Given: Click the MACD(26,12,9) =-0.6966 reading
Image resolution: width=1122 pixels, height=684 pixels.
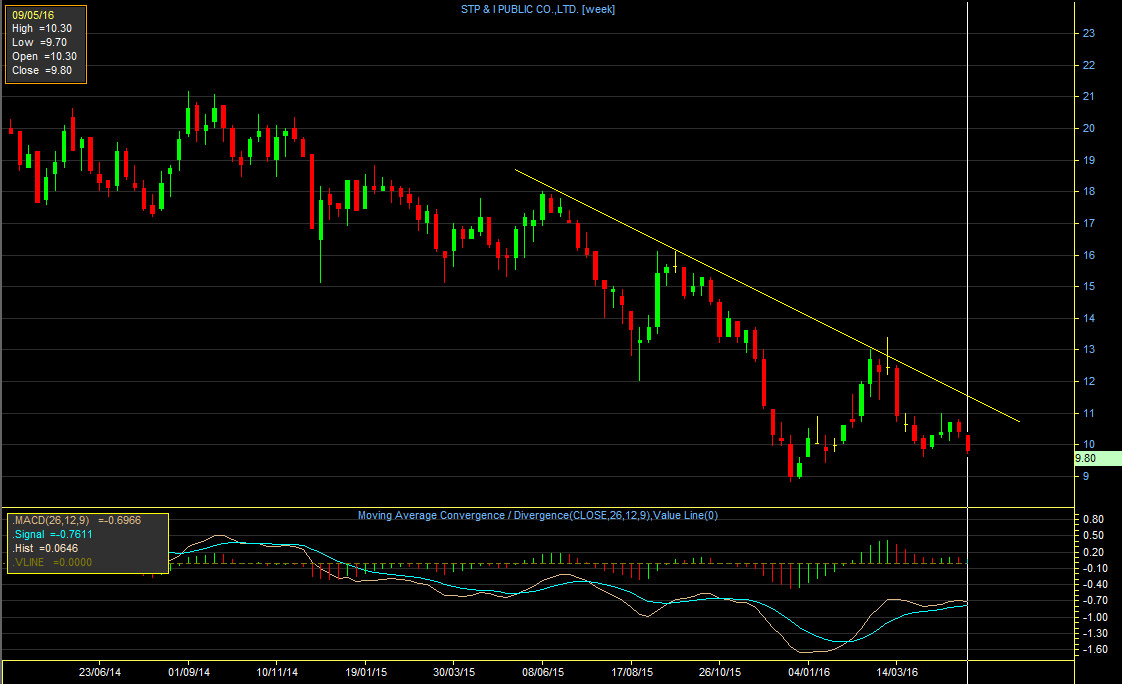Looking at the screenshot, I should point(77,520).
